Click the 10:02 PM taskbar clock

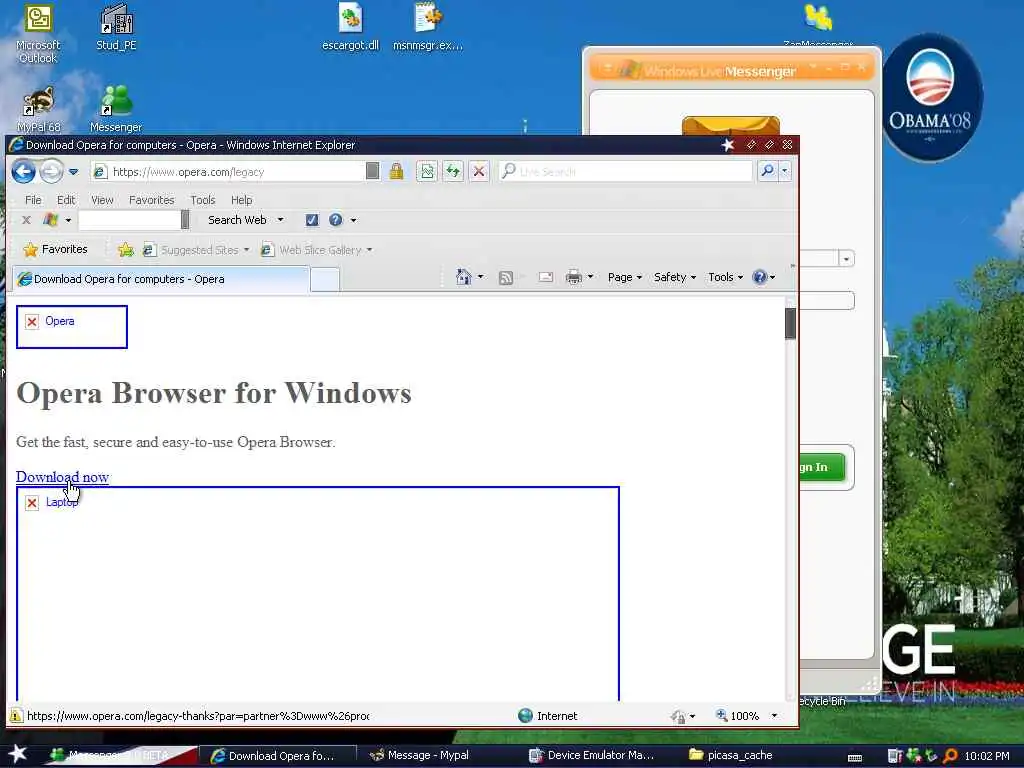(x=987, y=756)
